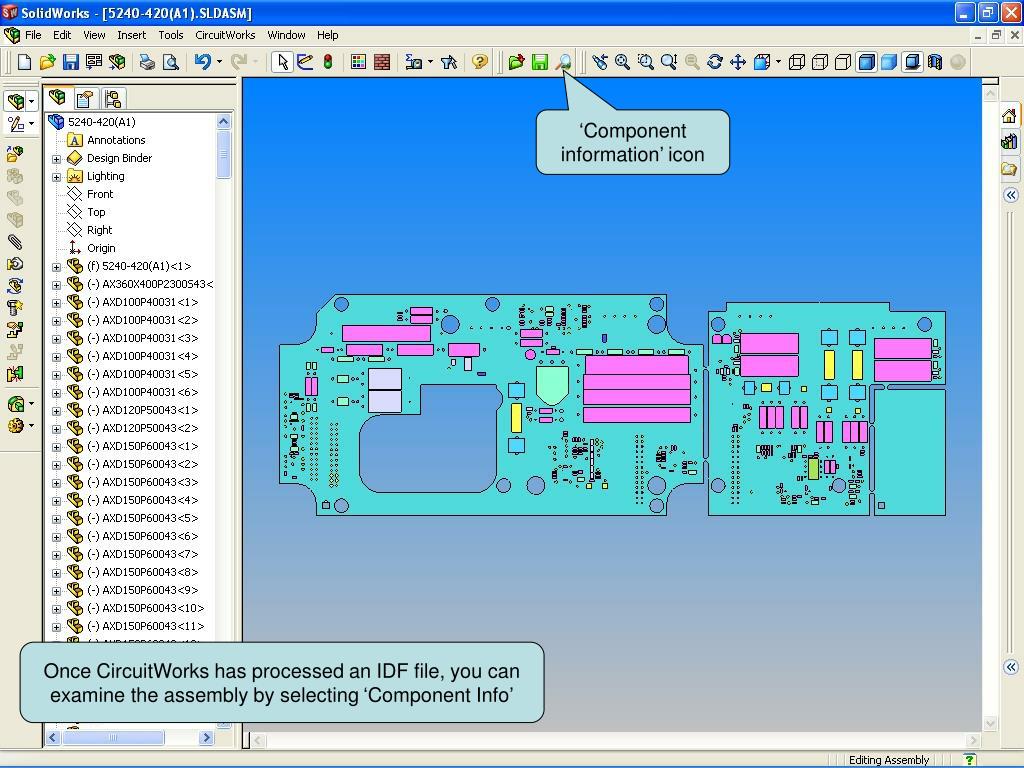The height and width of the screenshot is (768, 1024).
Task: Switch to Wireframe display mode
Action: 797,62
